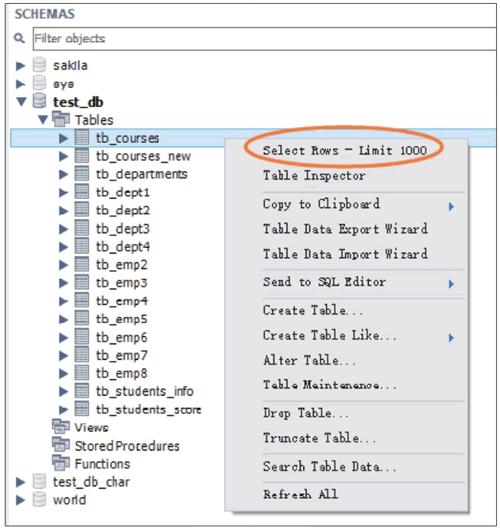Click the Views folder icon
Screen dimensions: 500x529
(x=61, y=427)
